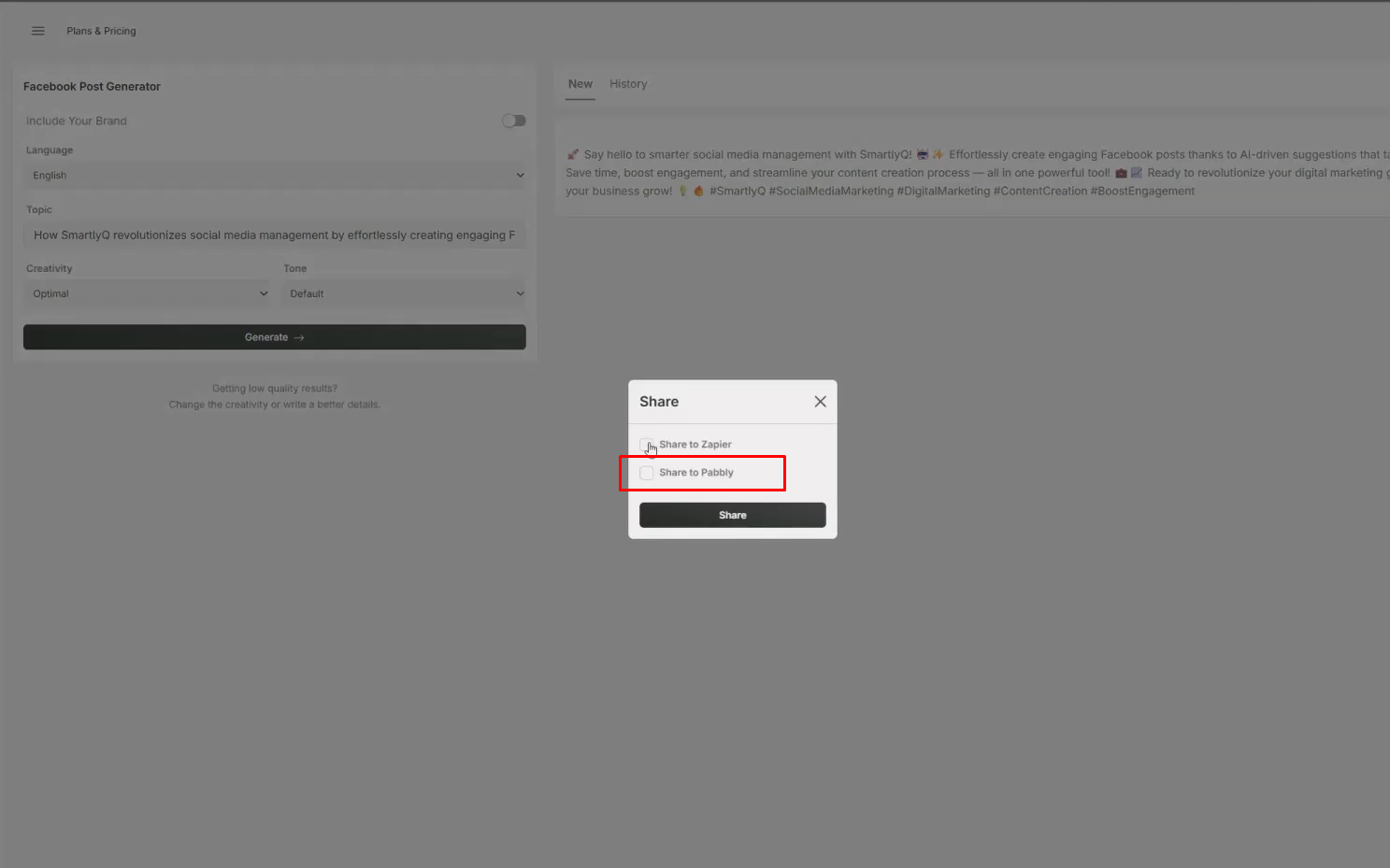The image size is (1390, 868).
Task: Open the hamburger menu icon
Action: (38, 31)
